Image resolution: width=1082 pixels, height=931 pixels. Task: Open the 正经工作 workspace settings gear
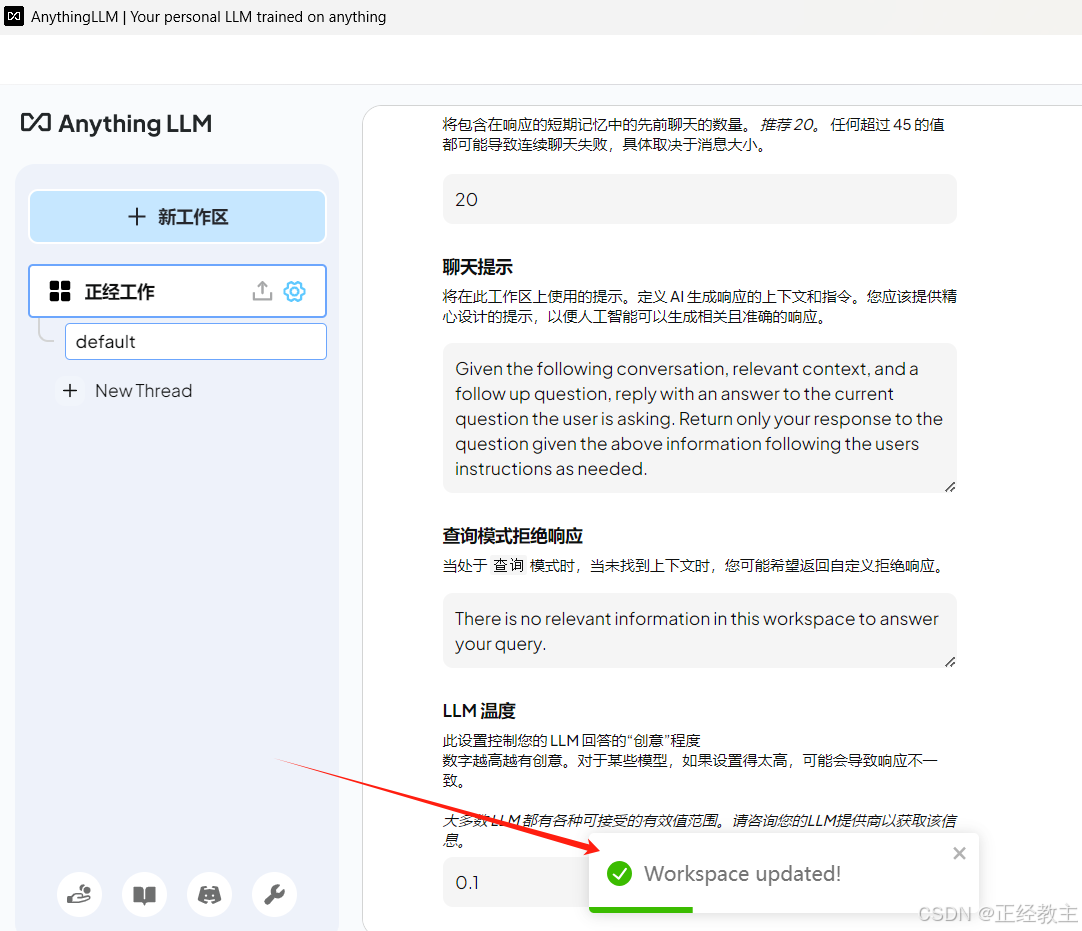point(295,291)
